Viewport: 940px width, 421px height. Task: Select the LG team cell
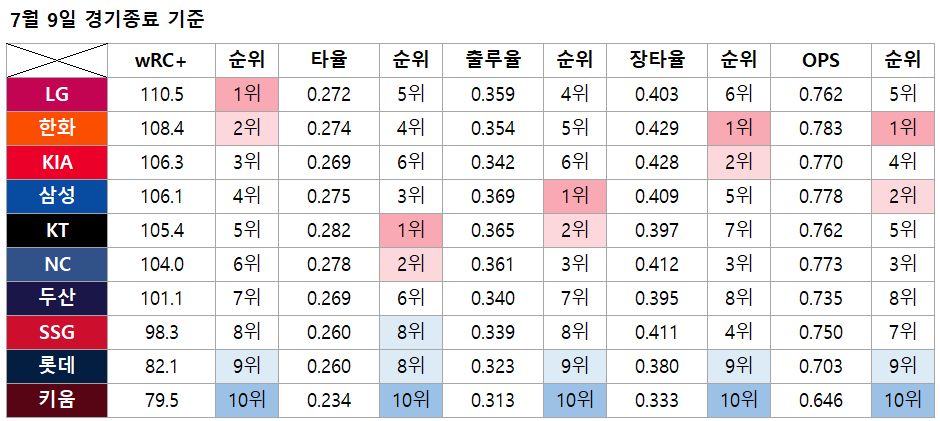point(58,94)
